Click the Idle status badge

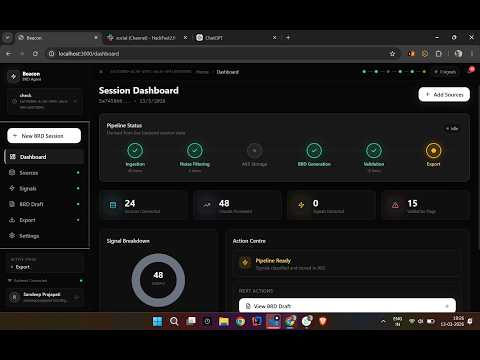coord(452,129)
